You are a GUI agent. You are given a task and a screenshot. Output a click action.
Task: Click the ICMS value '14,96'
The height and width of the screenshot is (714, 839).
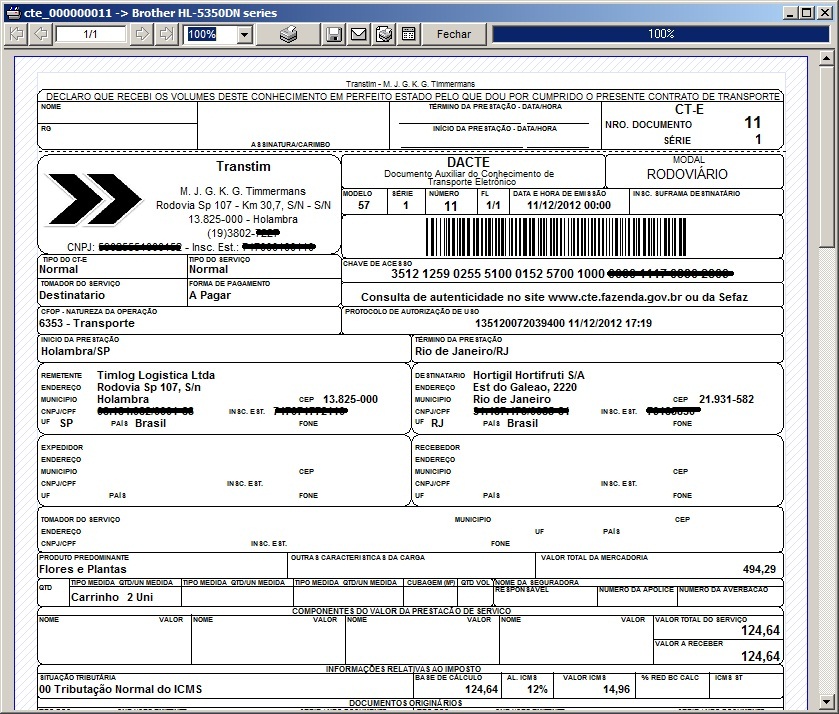tap(616, 689)
